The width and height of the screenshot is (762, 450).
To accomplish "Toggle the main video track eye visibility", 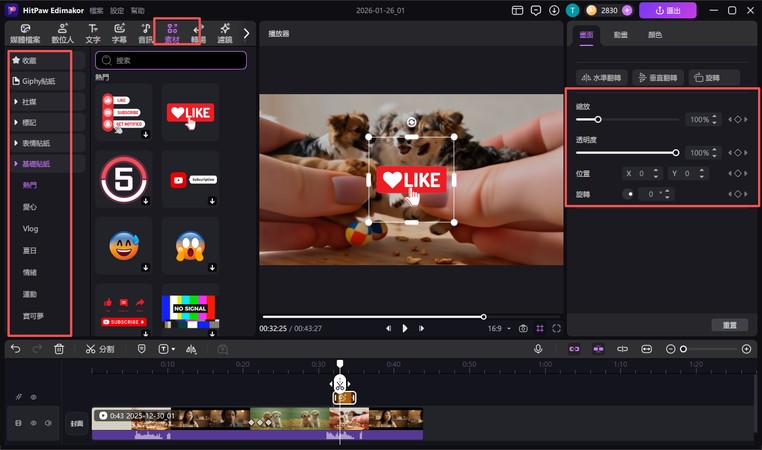I will 32,423.
